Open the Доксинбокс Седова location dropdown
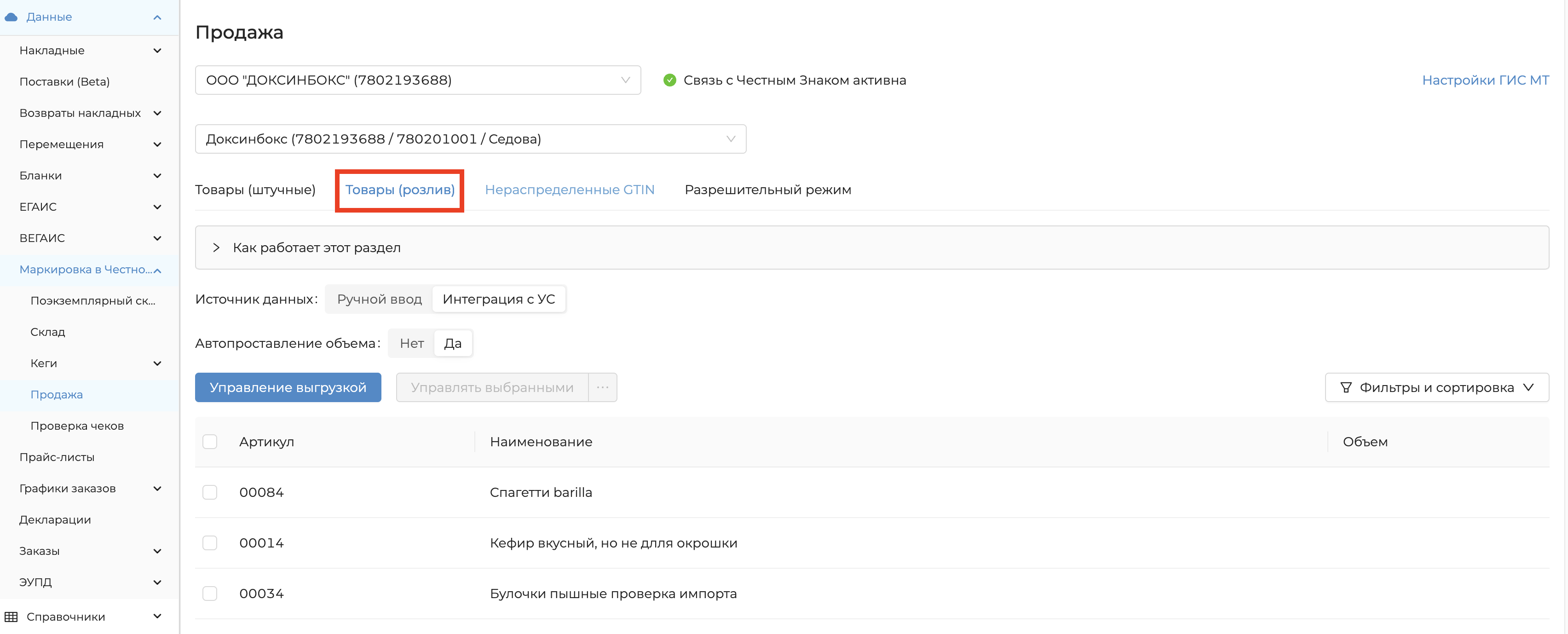 click(470, 139)
